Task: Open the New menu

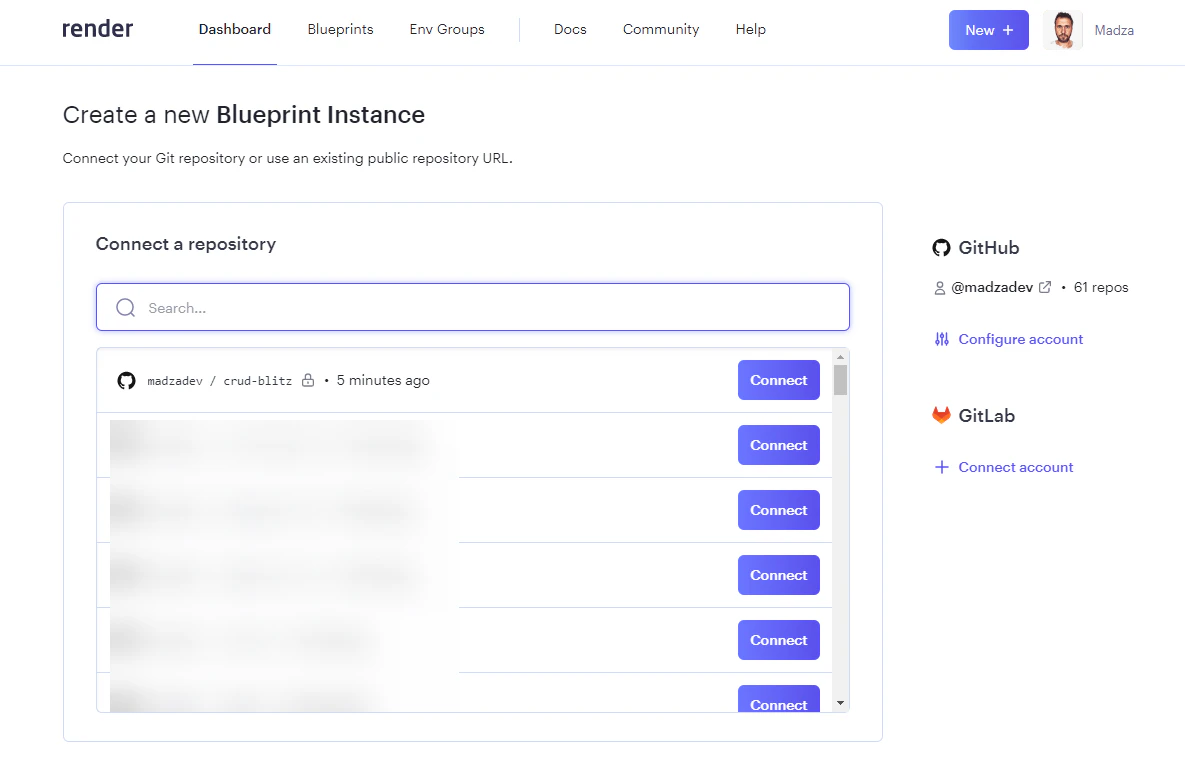Action: coord(988,30)
